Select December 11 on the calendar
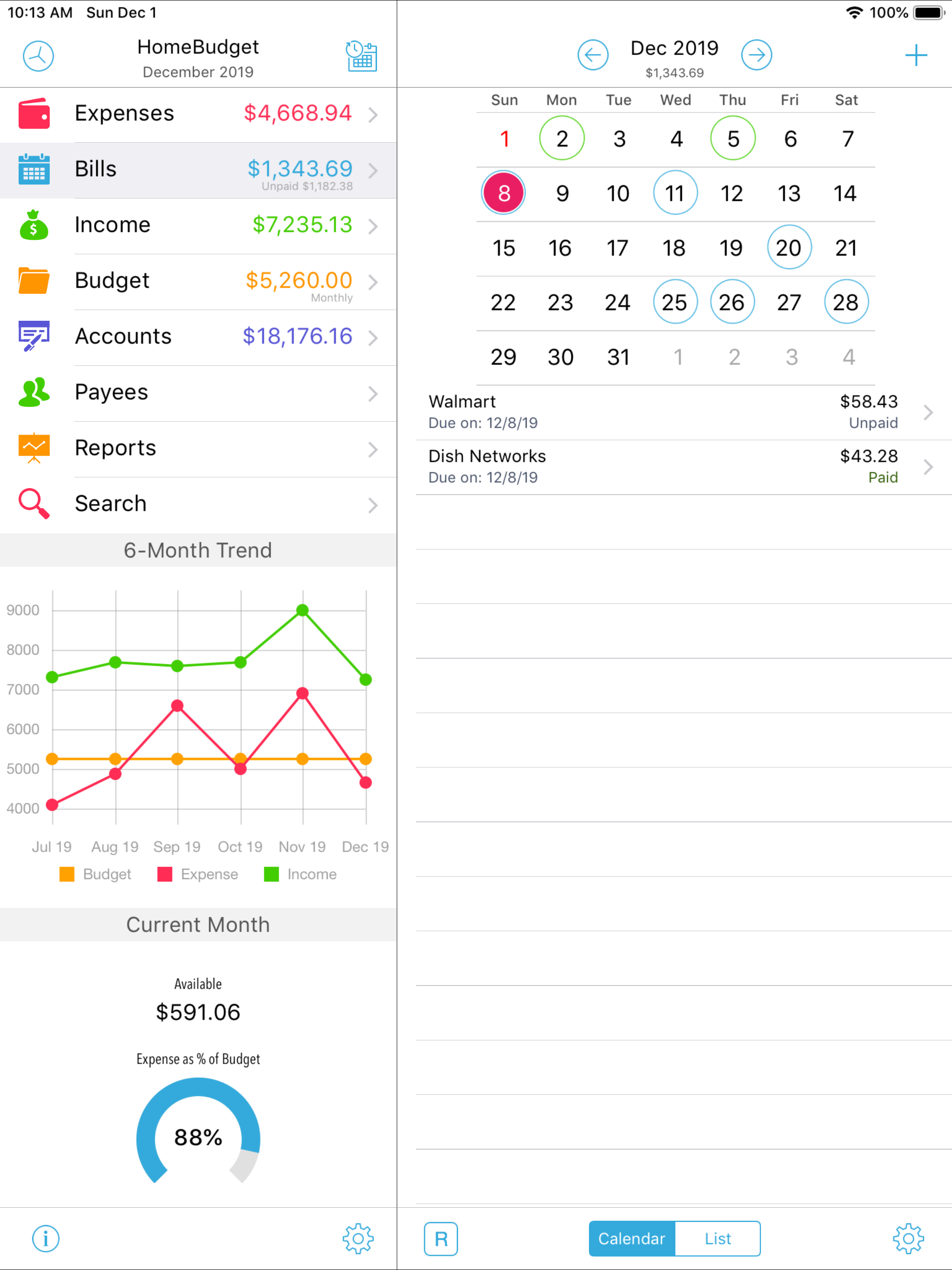 (x=675, y=193)
